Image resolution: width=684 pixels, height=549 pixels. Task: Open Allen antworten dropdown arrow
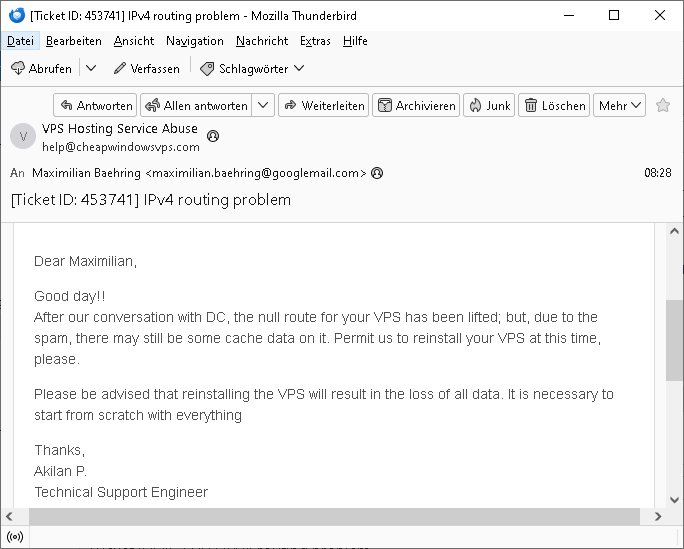[x=263, y=105]
